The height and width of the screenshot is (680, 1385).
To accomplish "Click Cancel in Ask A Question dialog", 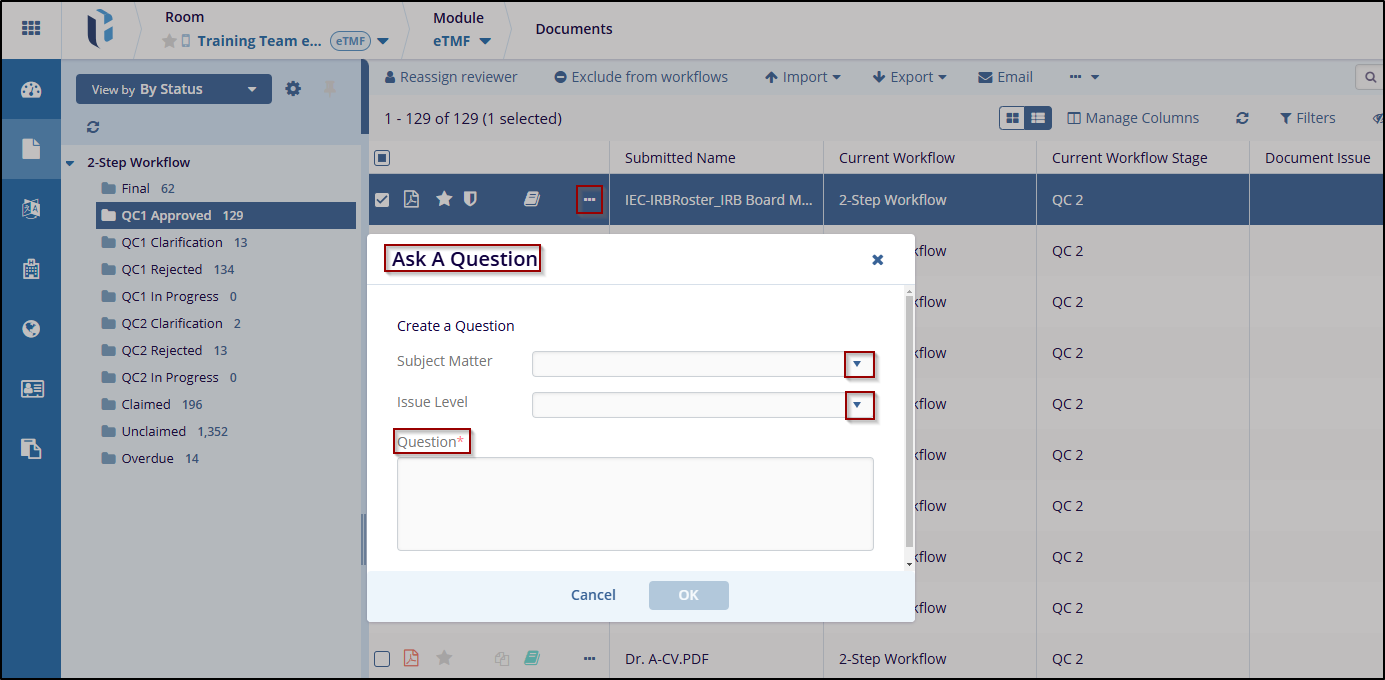I will [x=593, y=595].
